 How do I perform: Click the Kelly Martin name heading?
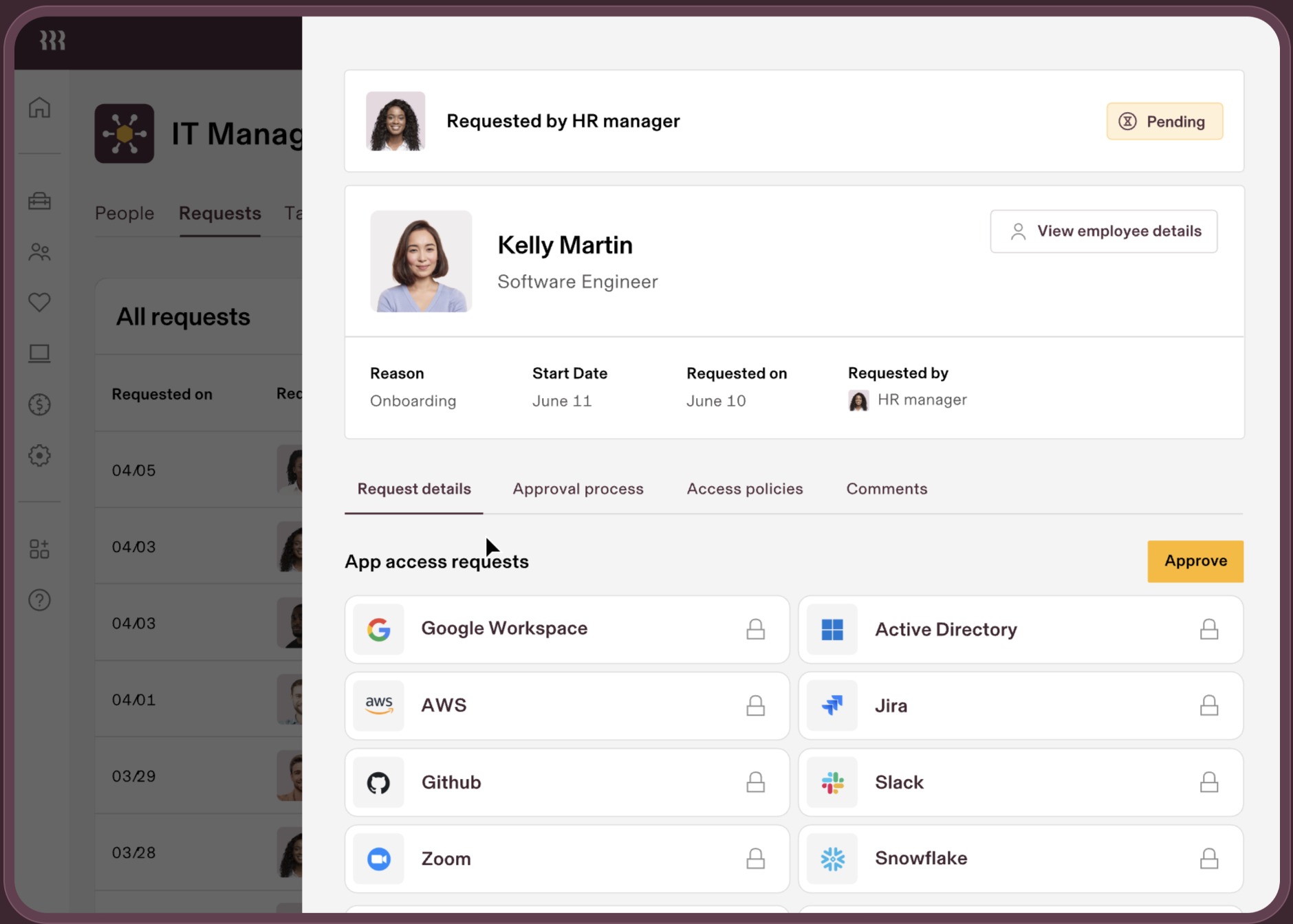(x=565, y=245)
